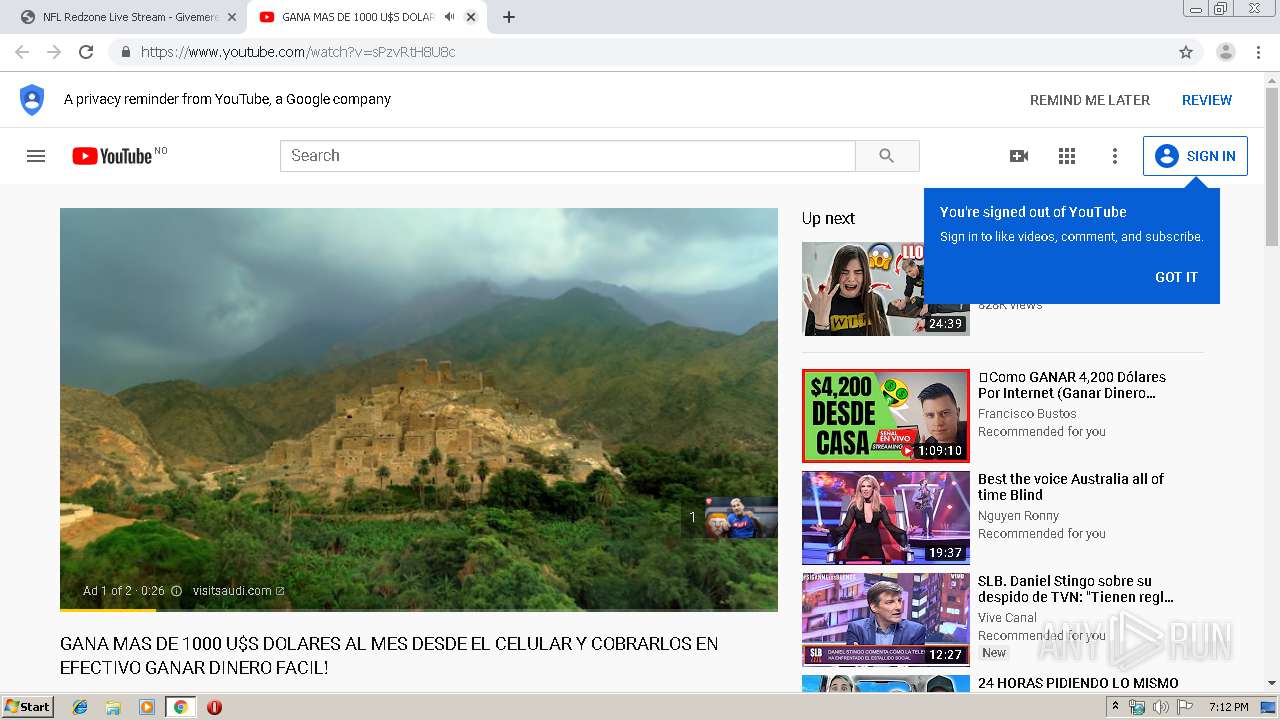Image resolution: width=1280 pixels, height=720 pixels.
Task: Click the network icon in system tray
Action: (1137, 707)
